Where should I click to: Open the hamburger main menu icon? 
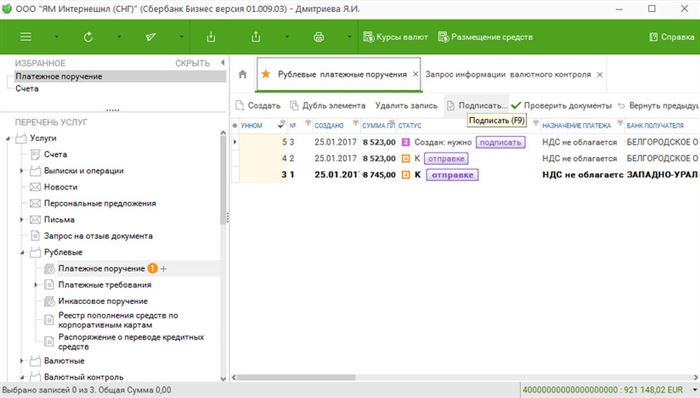pos(26,37)
